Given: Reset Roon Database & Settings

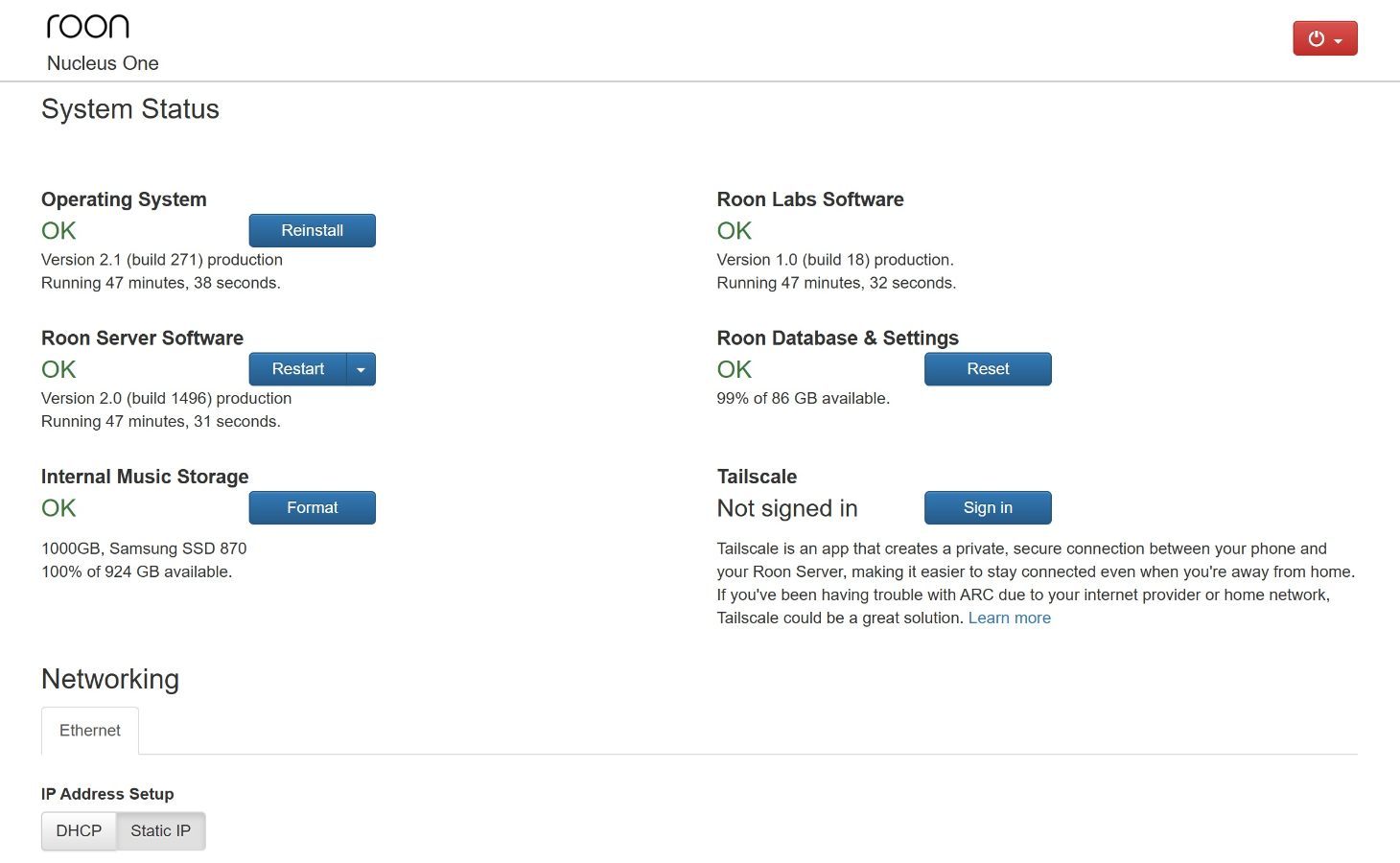Looking at the screenshot, I should [x=988, y=369].
